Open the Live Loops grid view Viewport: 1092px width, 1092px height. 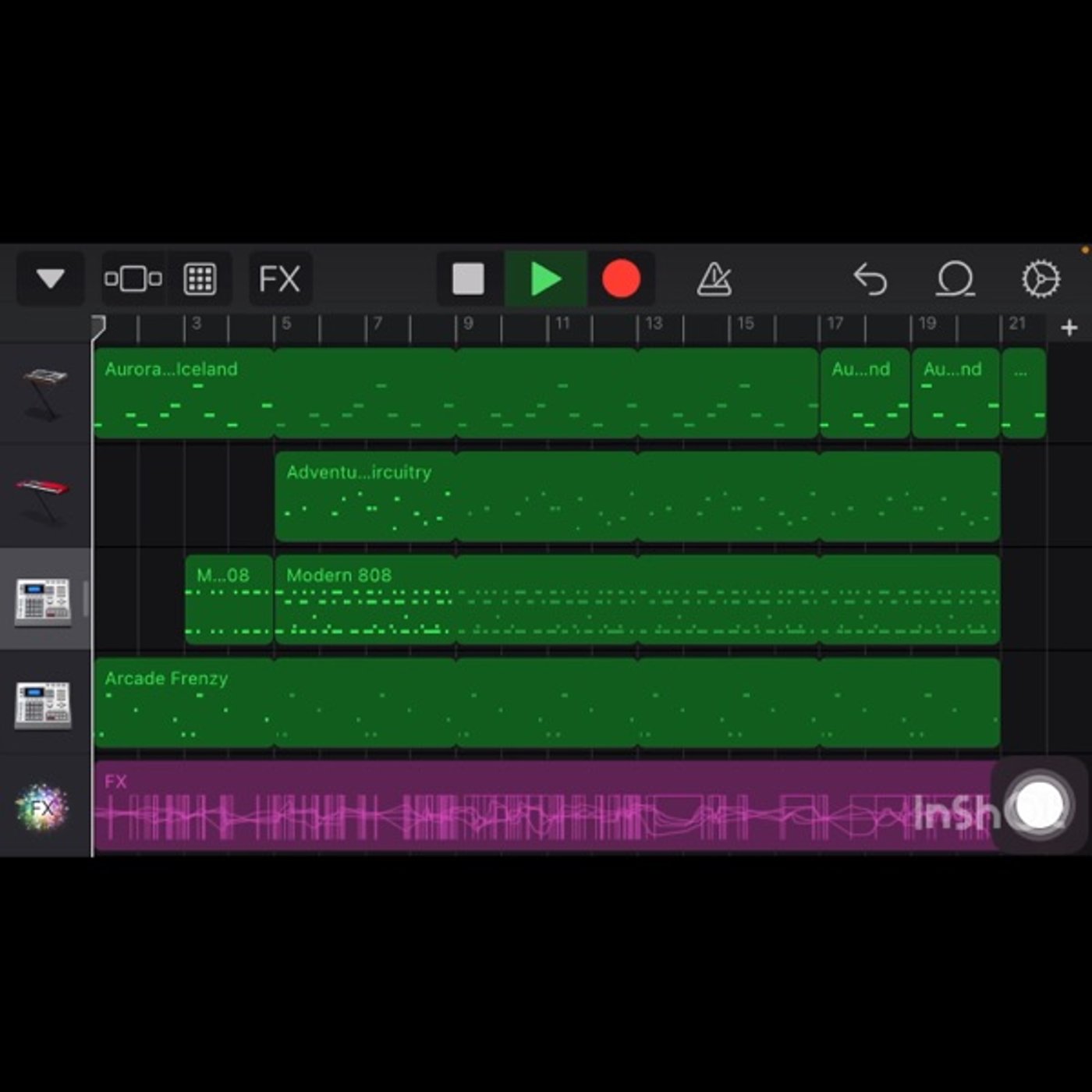(x=200, y=278)
